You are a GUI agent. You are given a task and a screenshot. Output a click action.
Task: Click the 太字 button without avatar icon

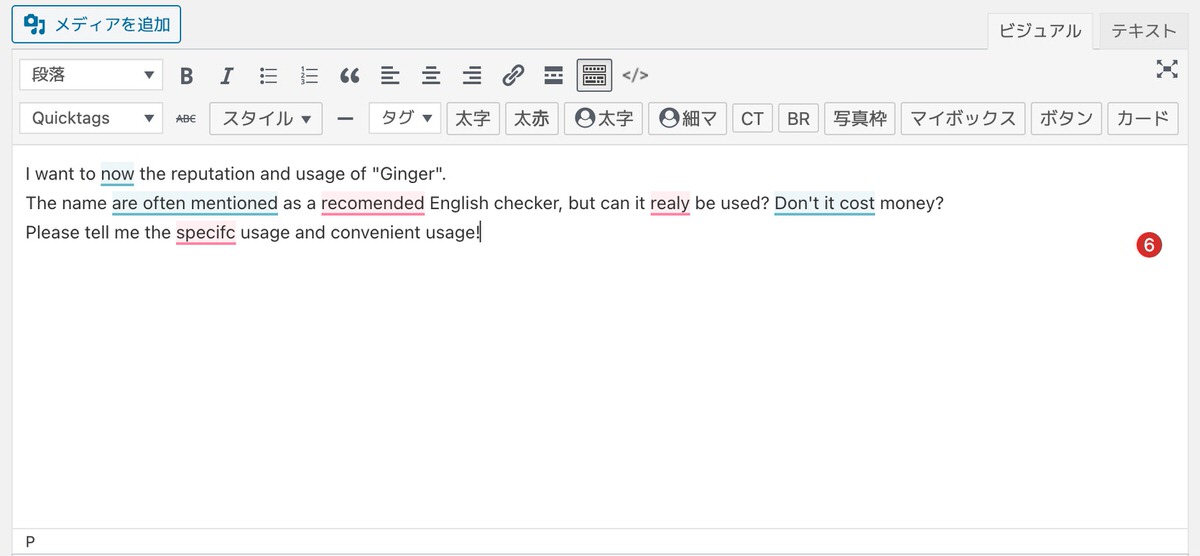[472, 118]
